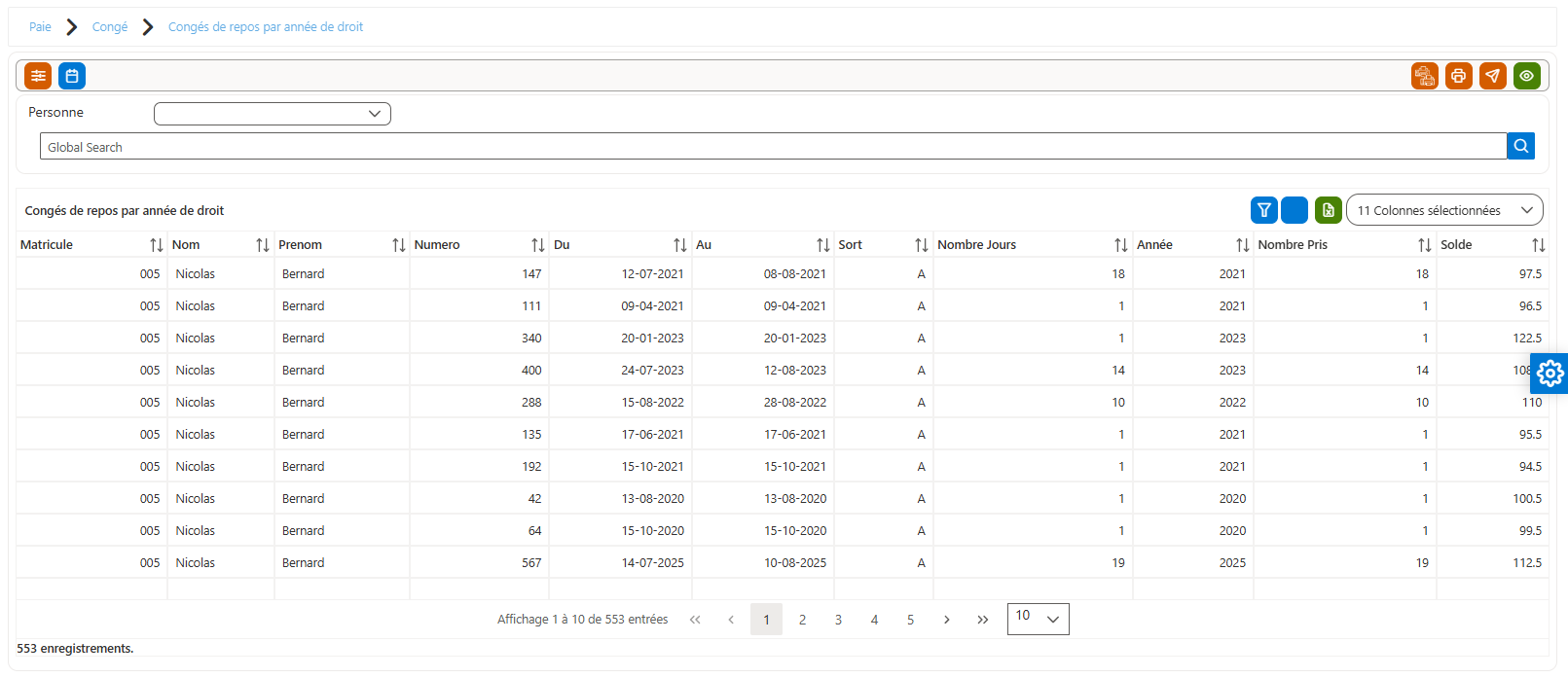Open the floating settings gear panel
This screenshot has height=678, width=1568.
(x=1550, y=374)
